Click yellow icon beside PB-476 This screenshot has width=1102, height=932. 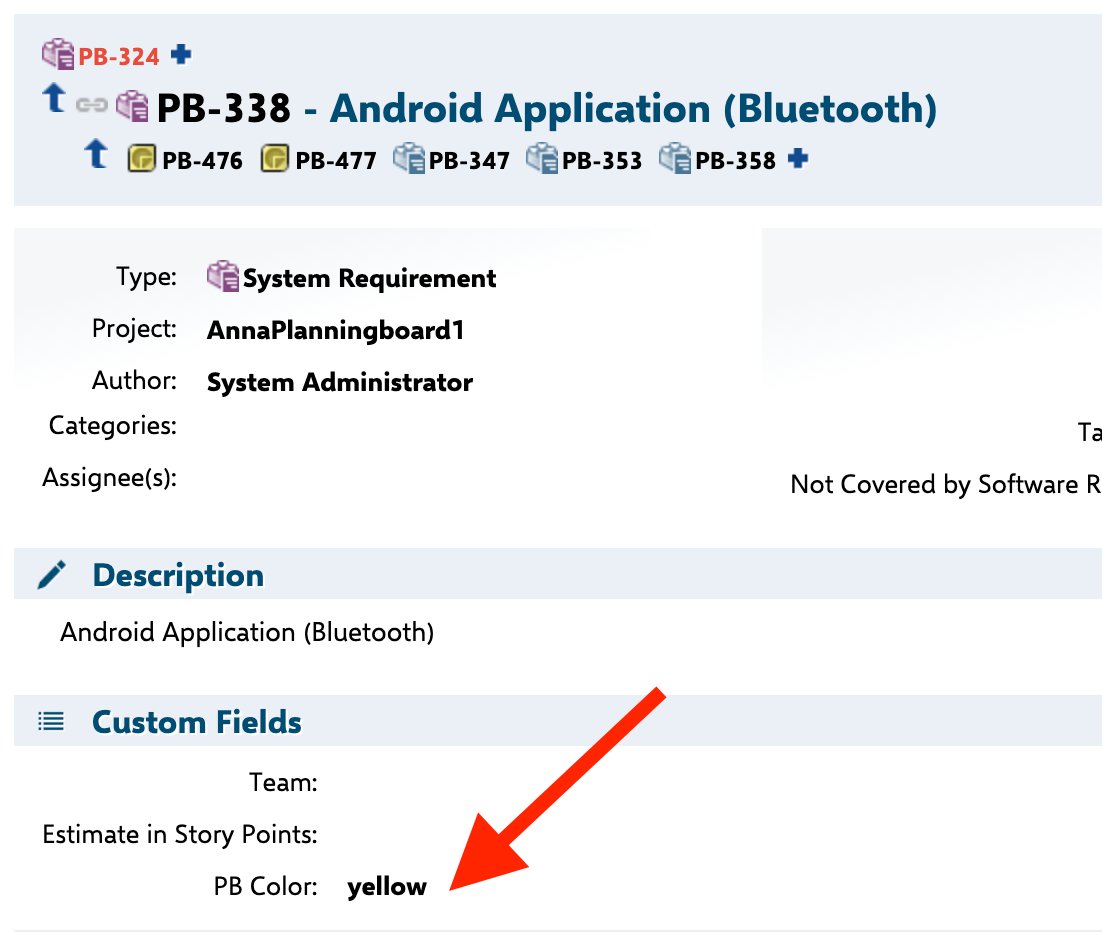coord(141,158)
